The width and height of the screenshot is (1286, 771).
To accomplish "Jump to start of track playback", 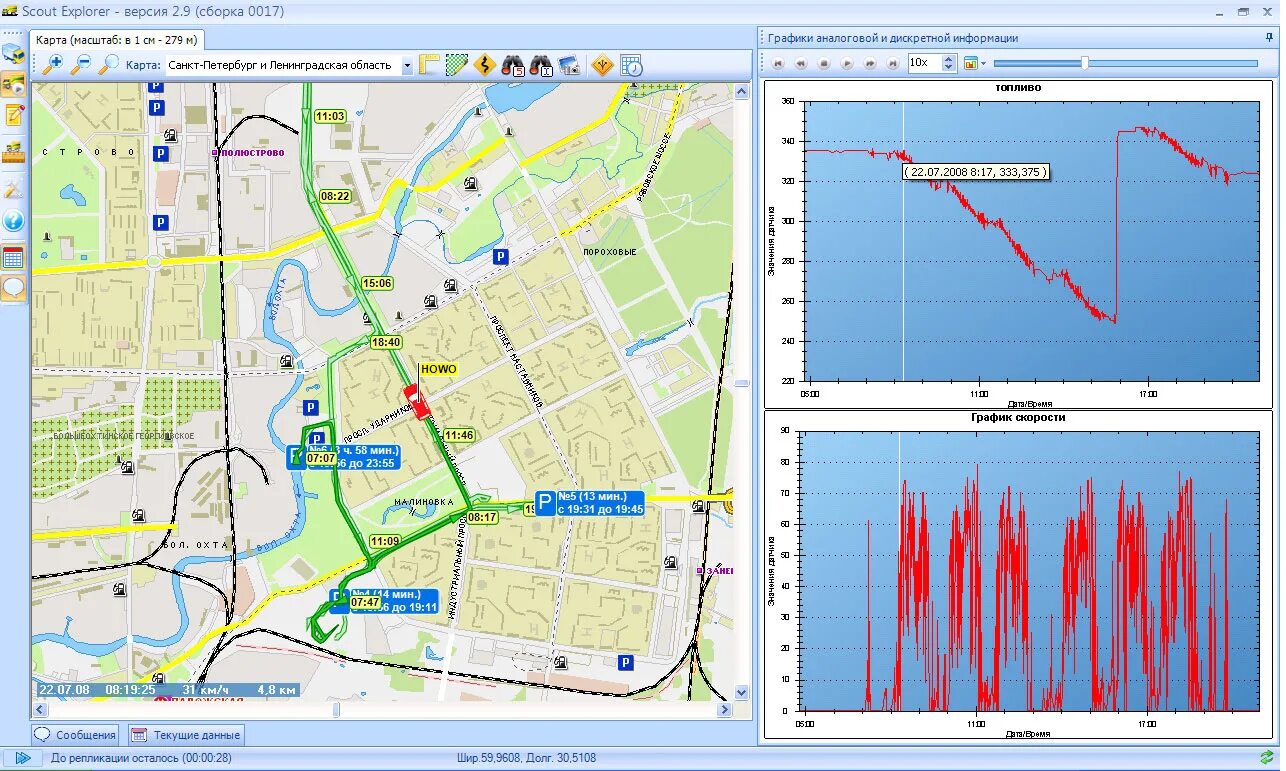I will pyautogui.click(x=779, y=63).
